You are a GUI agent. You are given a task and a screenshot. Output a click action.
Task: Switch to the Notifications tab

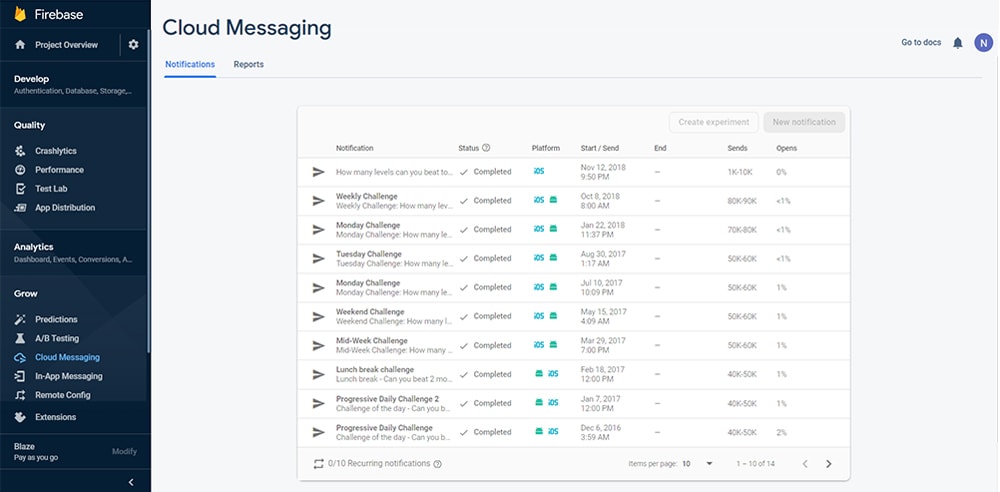coord(190,64)
